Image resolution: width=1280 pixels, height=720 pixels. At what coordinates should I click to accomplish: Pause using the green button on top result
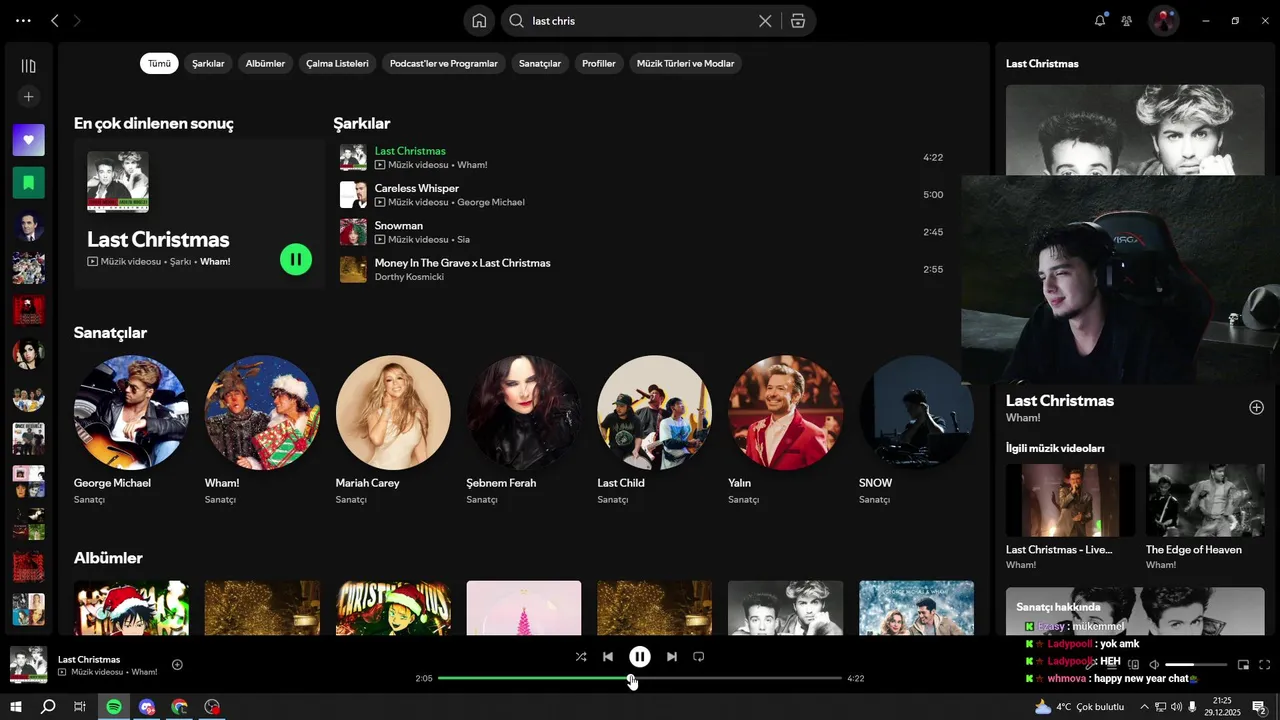coord(296,260)
